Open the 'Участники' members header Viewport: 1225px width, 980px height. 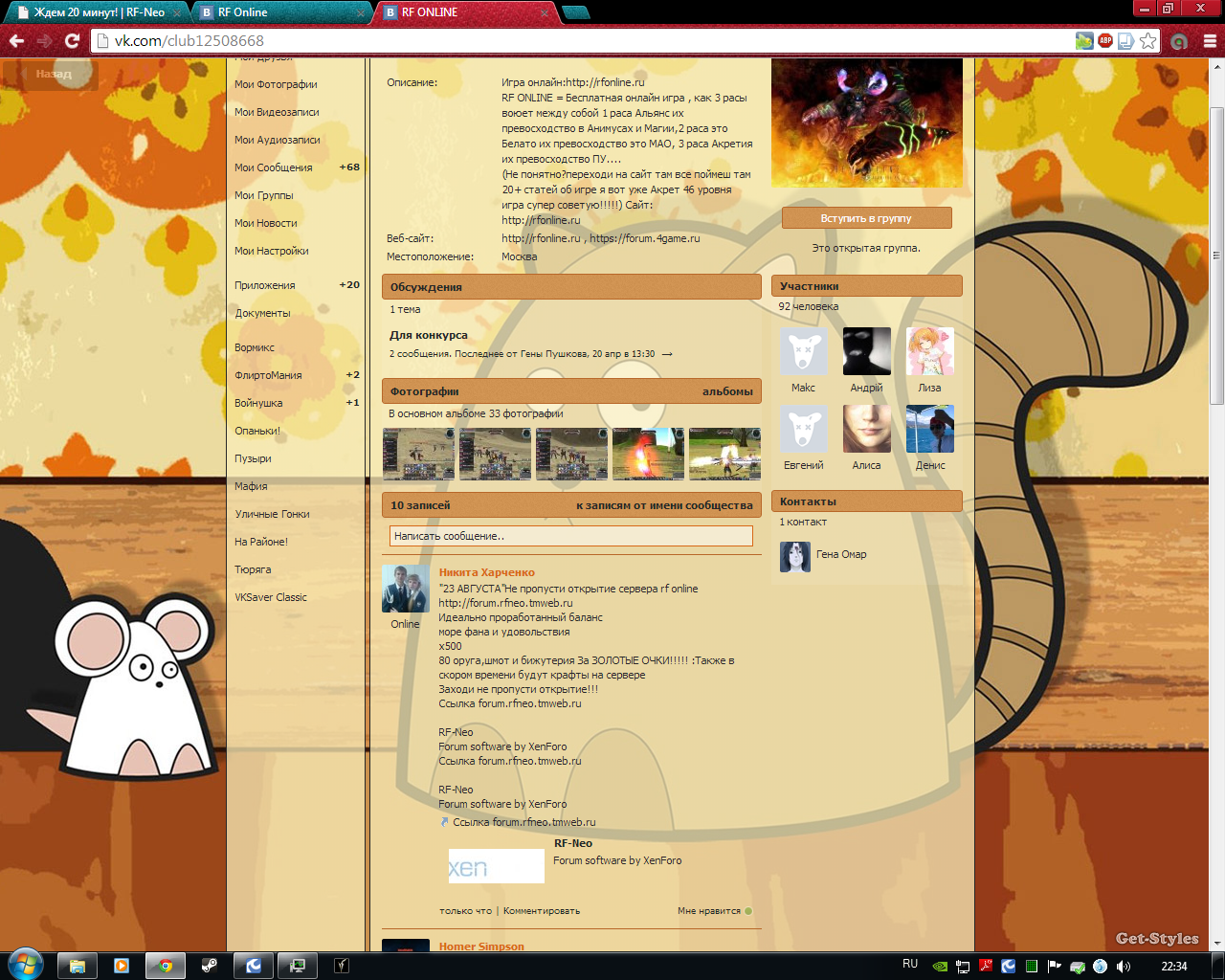pos(866,286)
